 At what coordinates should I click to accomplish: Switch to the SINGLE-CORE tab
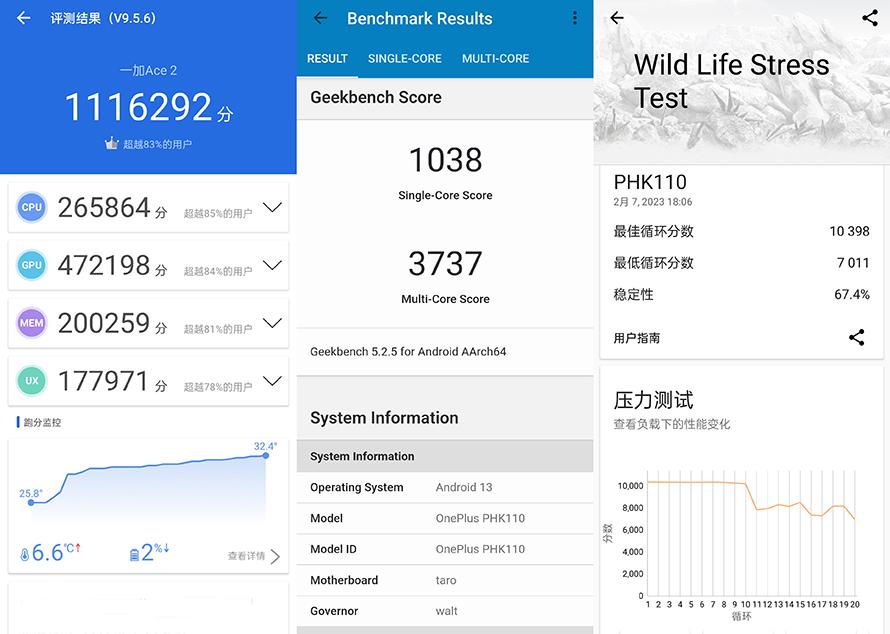coord(404,58)
